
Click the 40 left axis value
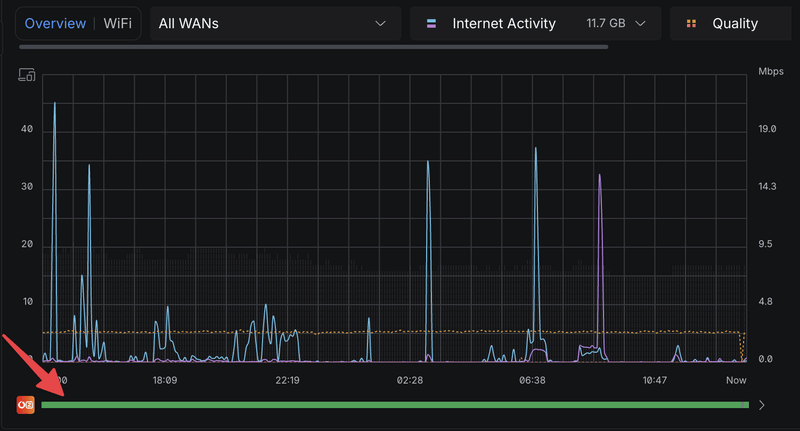tap(27, 129)
